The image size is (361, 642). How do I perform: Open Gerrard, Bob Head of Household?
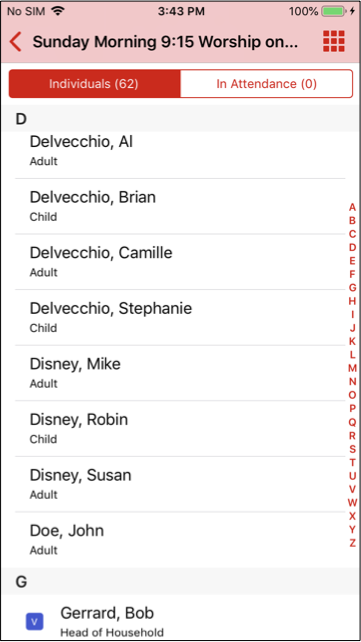pos(180,618)
